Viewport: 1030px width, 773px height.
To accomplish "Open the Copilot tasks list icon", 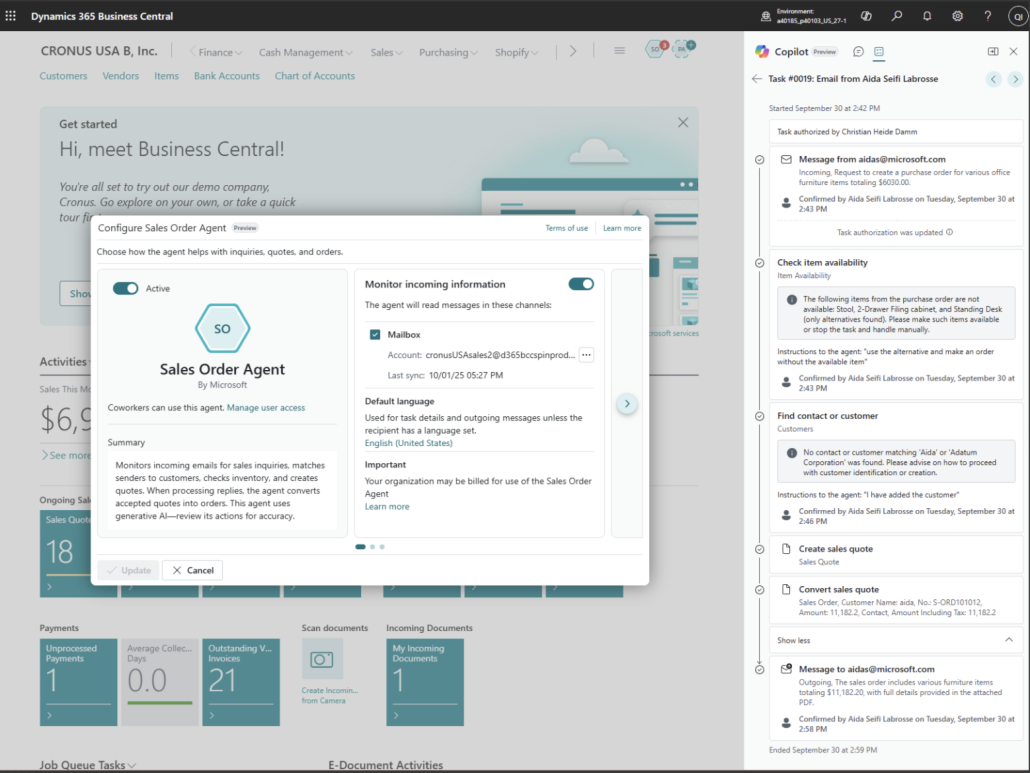I will pyautogui.click(x=879, y=51).
